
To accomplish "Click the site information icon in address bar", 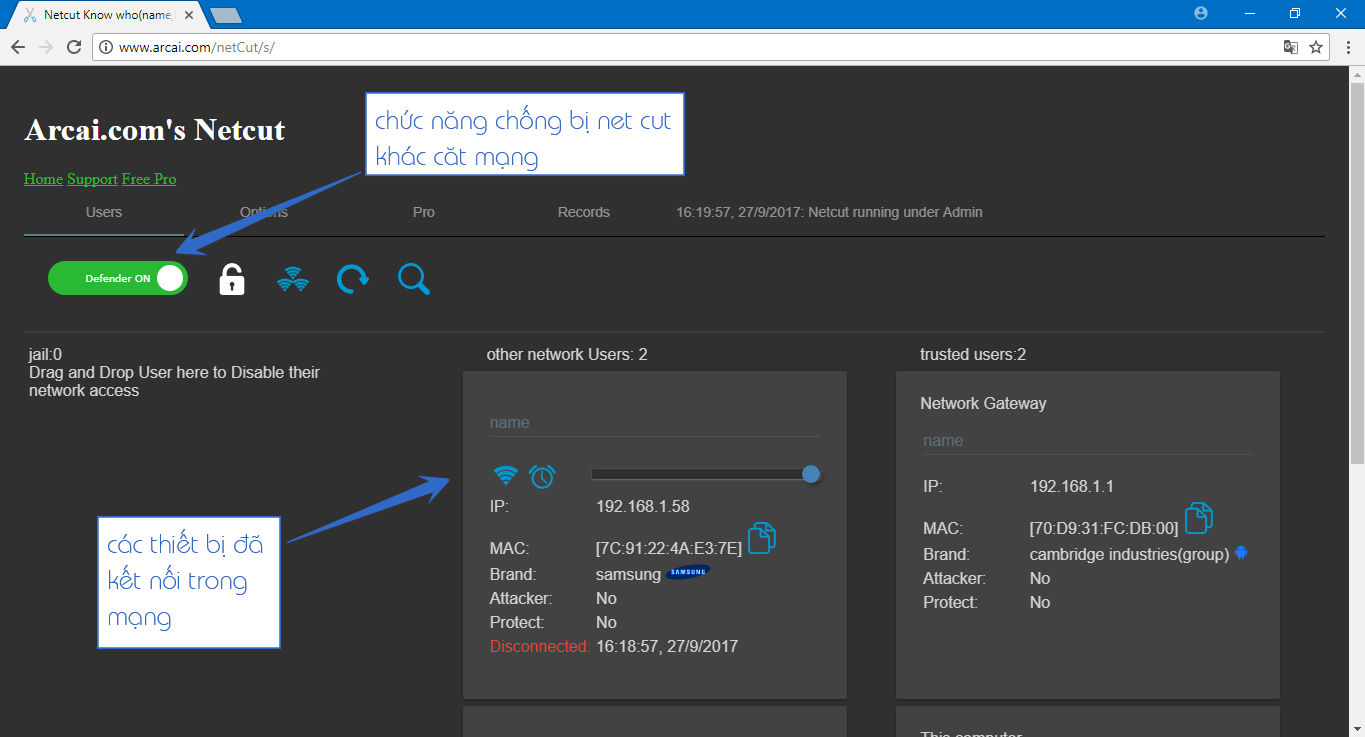I will point(107,47).
